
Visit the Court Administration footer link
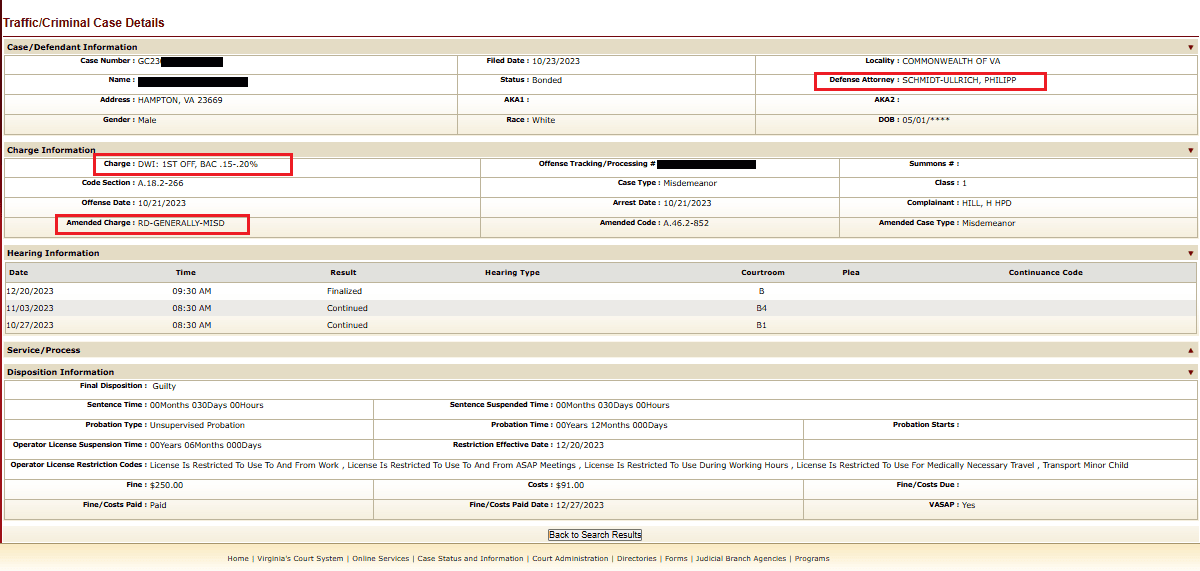click(570, 559)
